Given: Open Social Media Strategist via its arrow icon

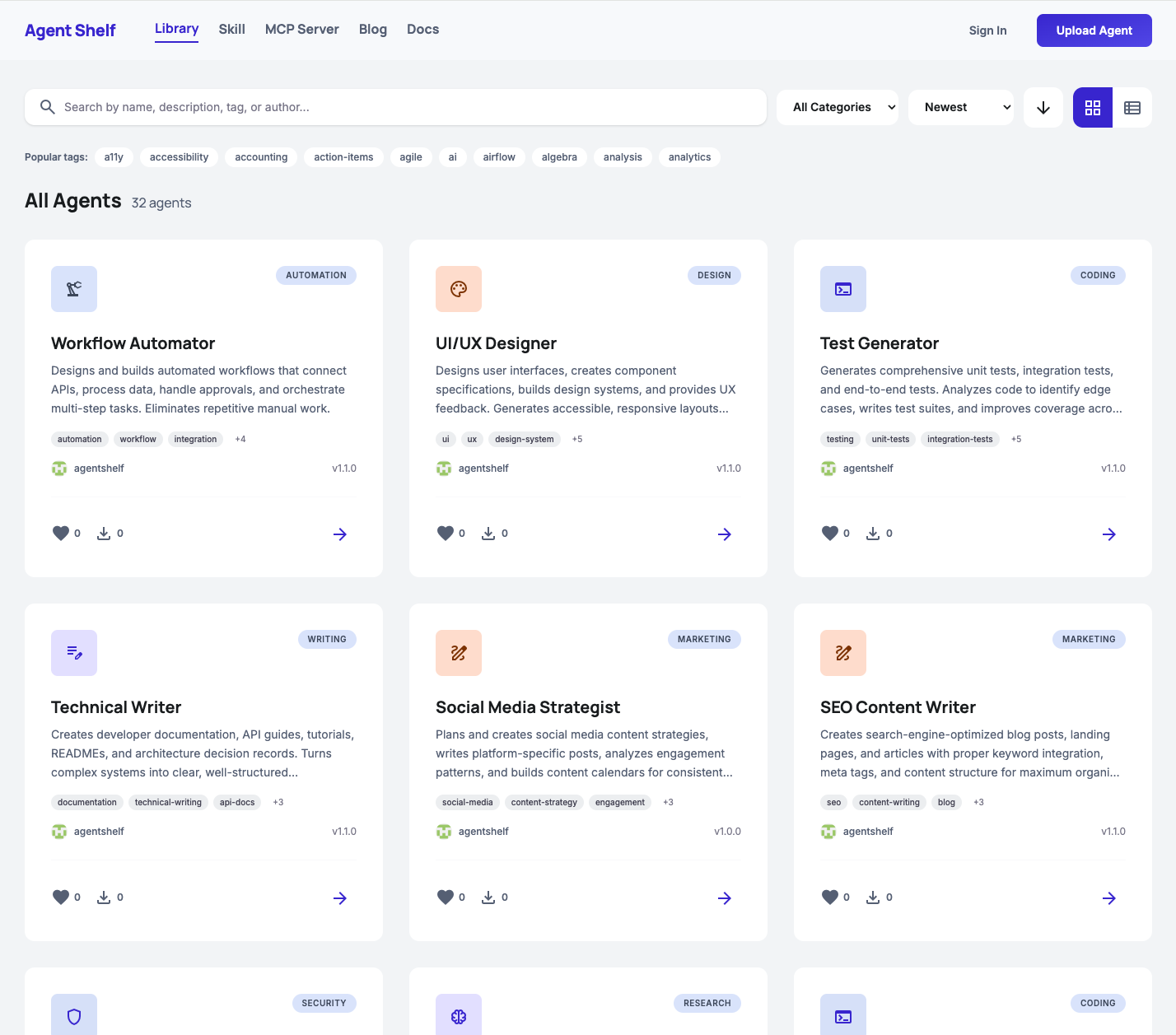Looking at the screenshot, I should pyautogui.click(x=725, y=898).
